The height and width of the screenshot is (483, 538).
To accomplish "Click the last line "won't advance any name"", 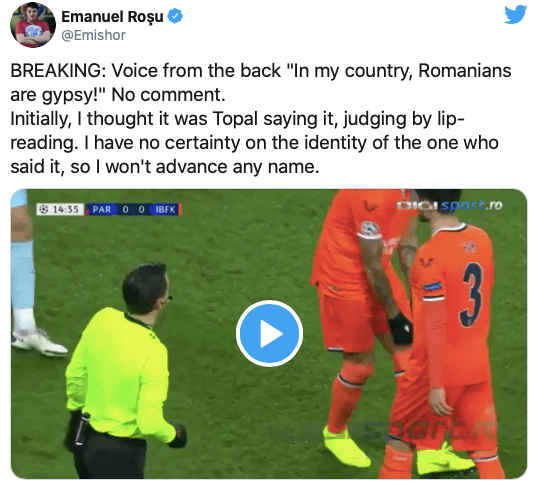I will [x=165, y=167].
